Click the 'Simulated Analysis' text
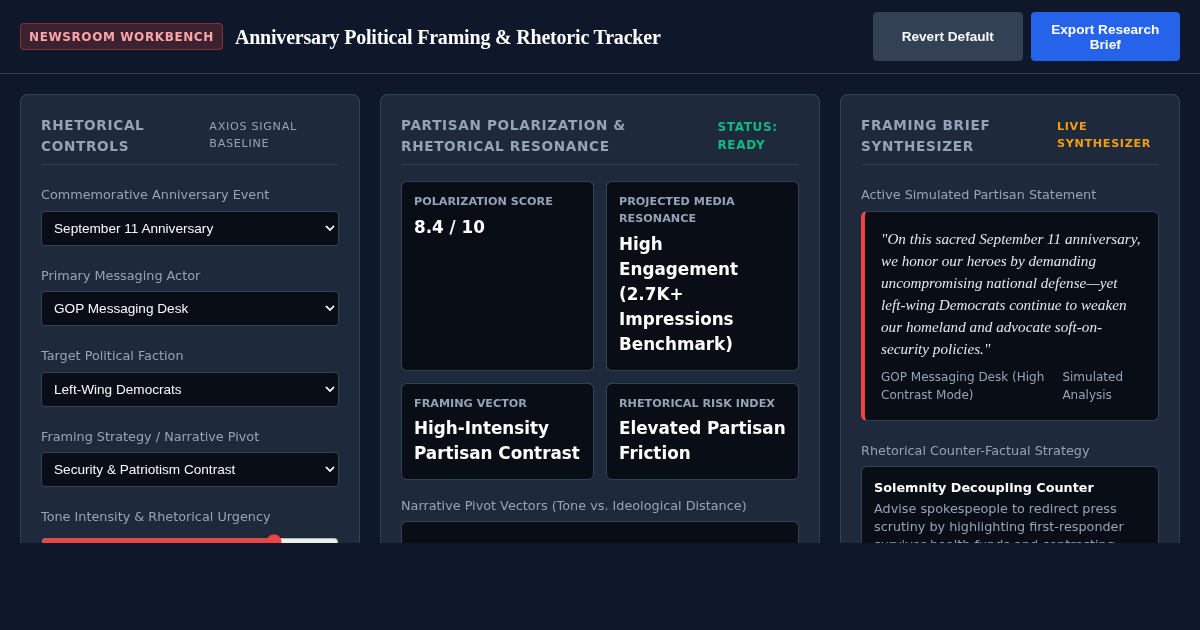Screen dimensions: 1200x630 point(1092,386)
